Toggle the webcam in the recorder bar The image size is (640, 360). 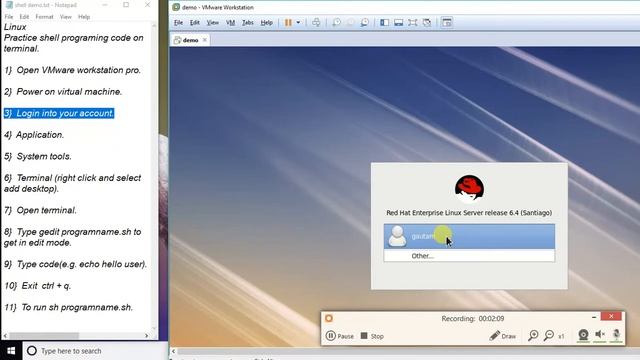[x=583, y=335]
